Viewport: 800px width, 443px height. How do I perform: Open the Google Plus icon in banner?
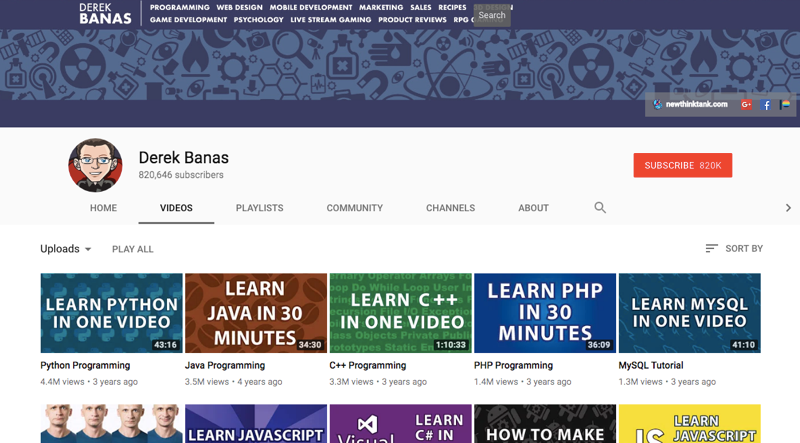746,105
